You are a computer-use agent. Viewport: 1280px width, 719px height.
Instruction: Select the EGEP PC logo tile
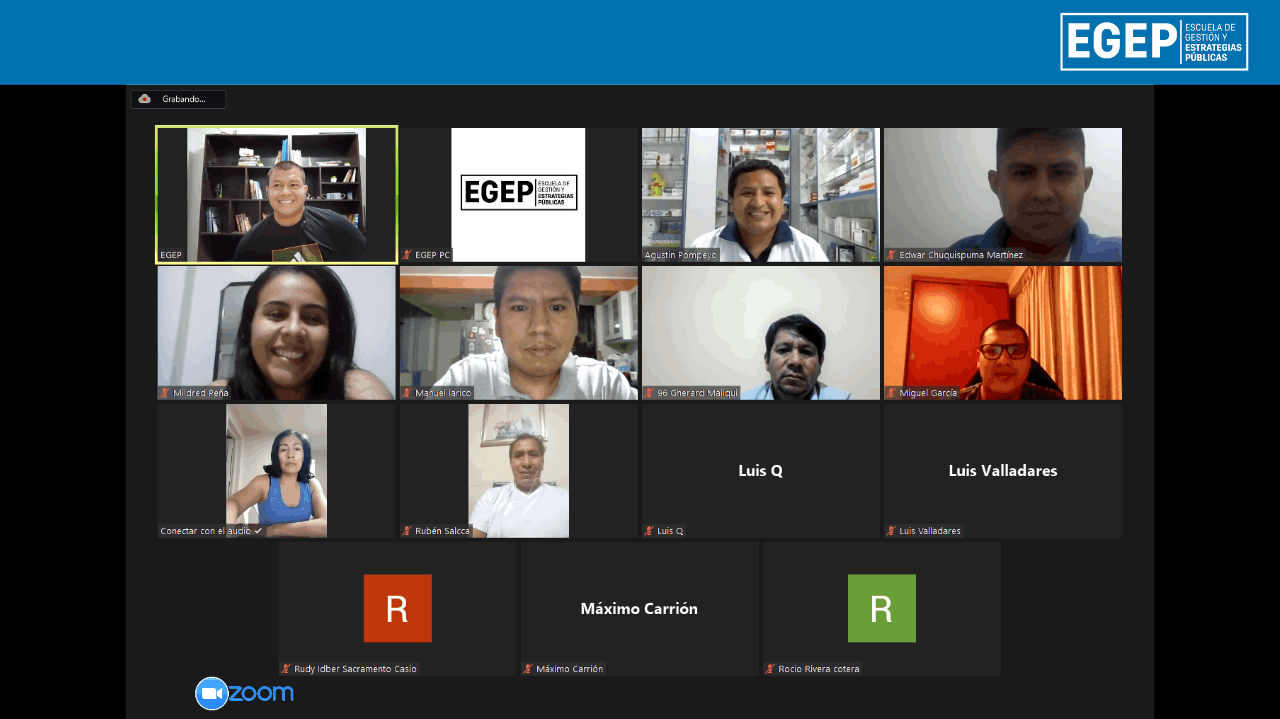pyautogui.click(x=518, y=193)
